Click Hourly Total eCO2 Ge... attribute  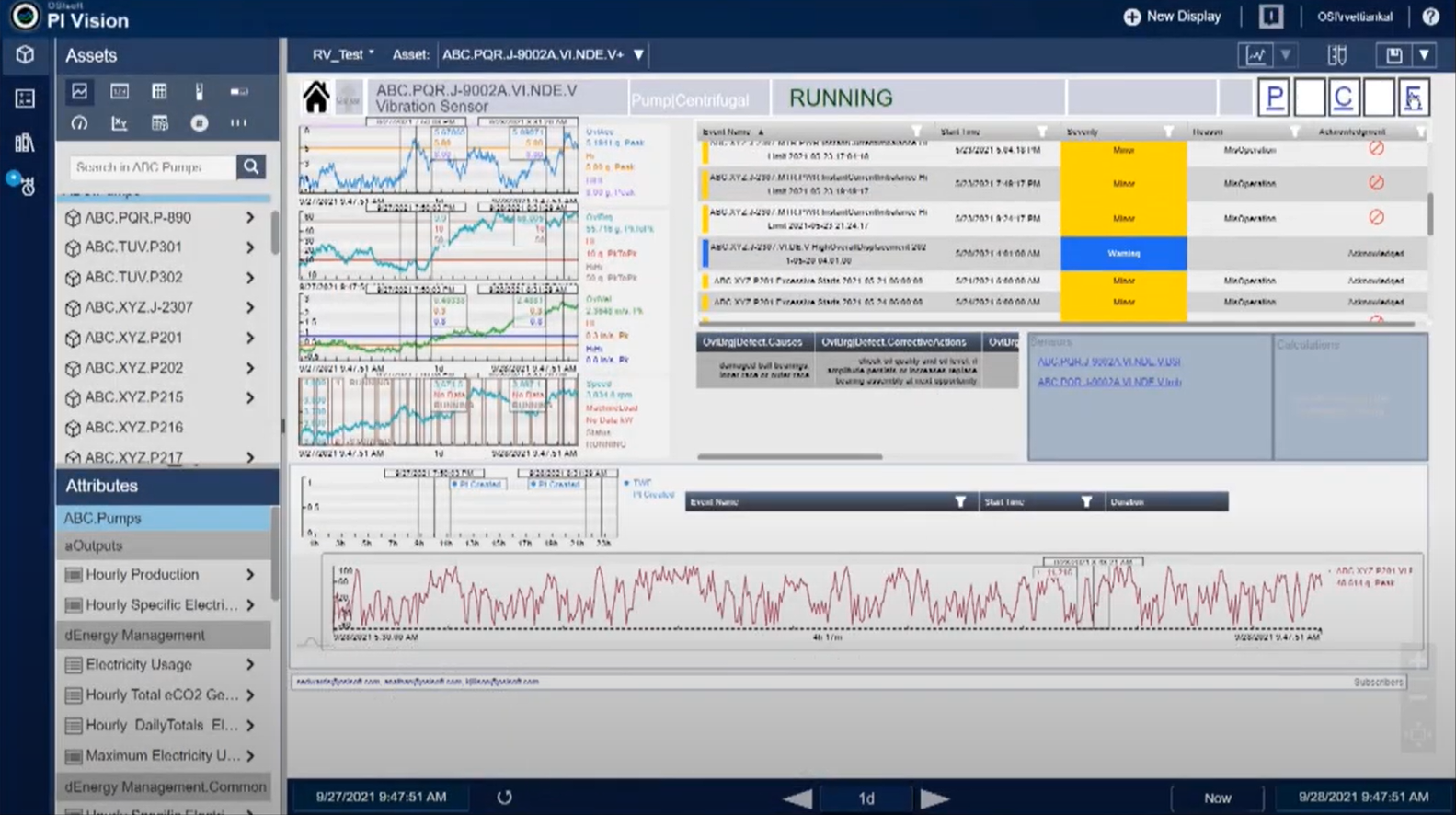[x=161, y=694]
